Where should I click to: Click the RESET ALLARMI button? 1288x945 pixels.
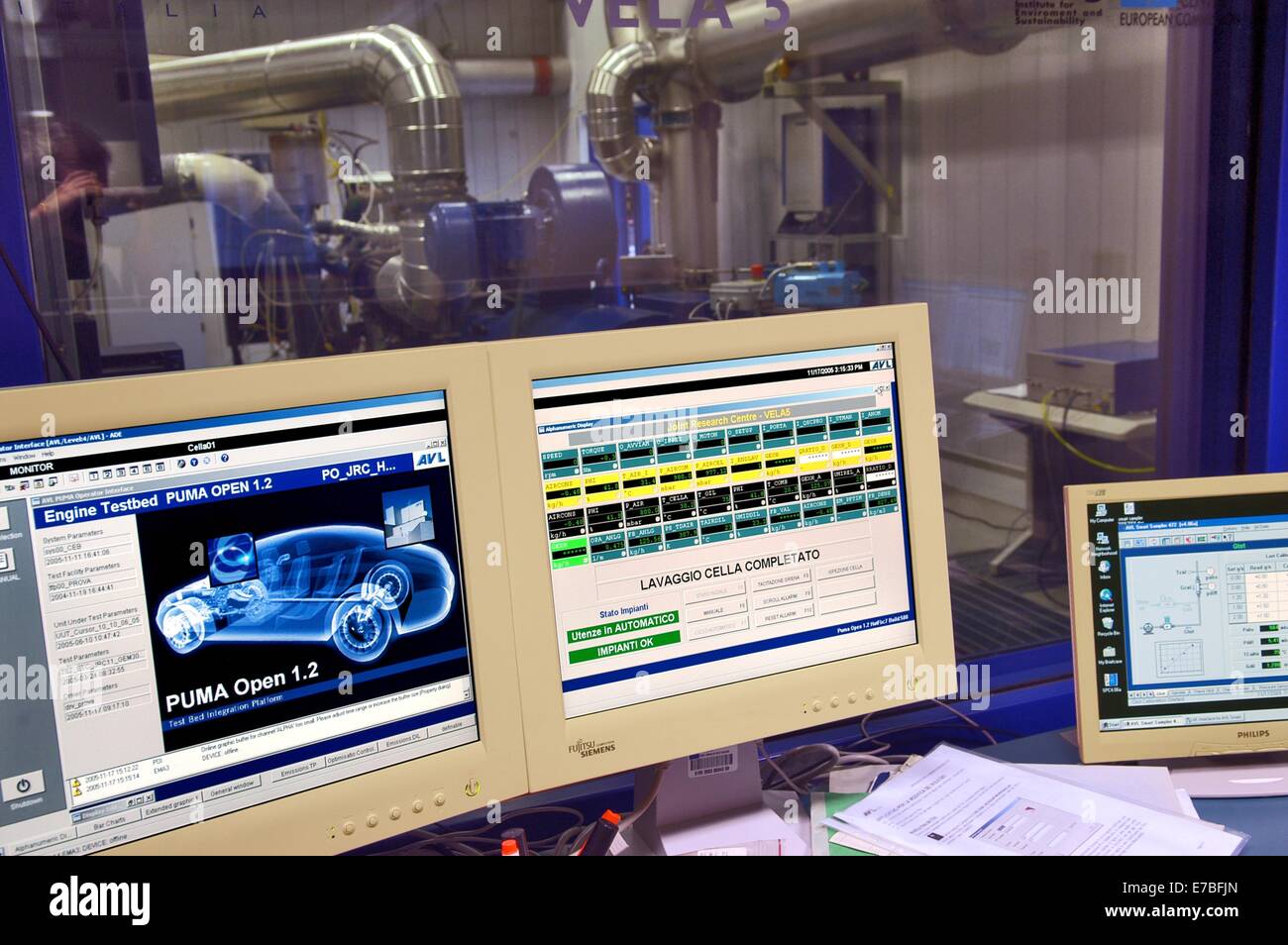786,615
